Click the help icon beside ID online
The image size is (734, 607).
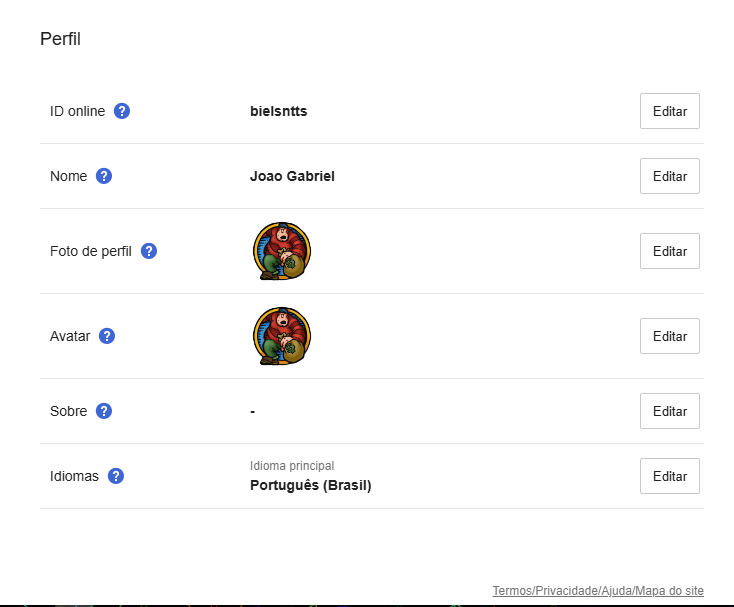[x=122, y=111]
